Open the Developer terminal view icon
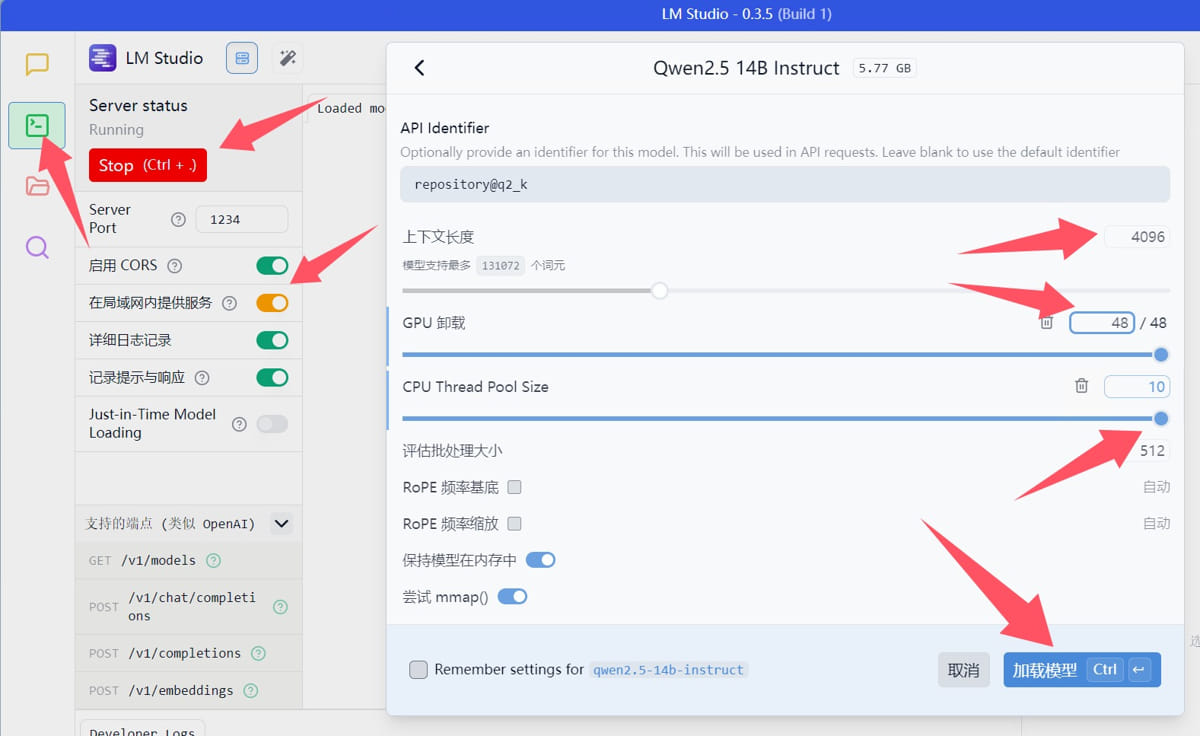Viewport: 1200px width, 736px height. pyautogui.click(x=37, y=125)
